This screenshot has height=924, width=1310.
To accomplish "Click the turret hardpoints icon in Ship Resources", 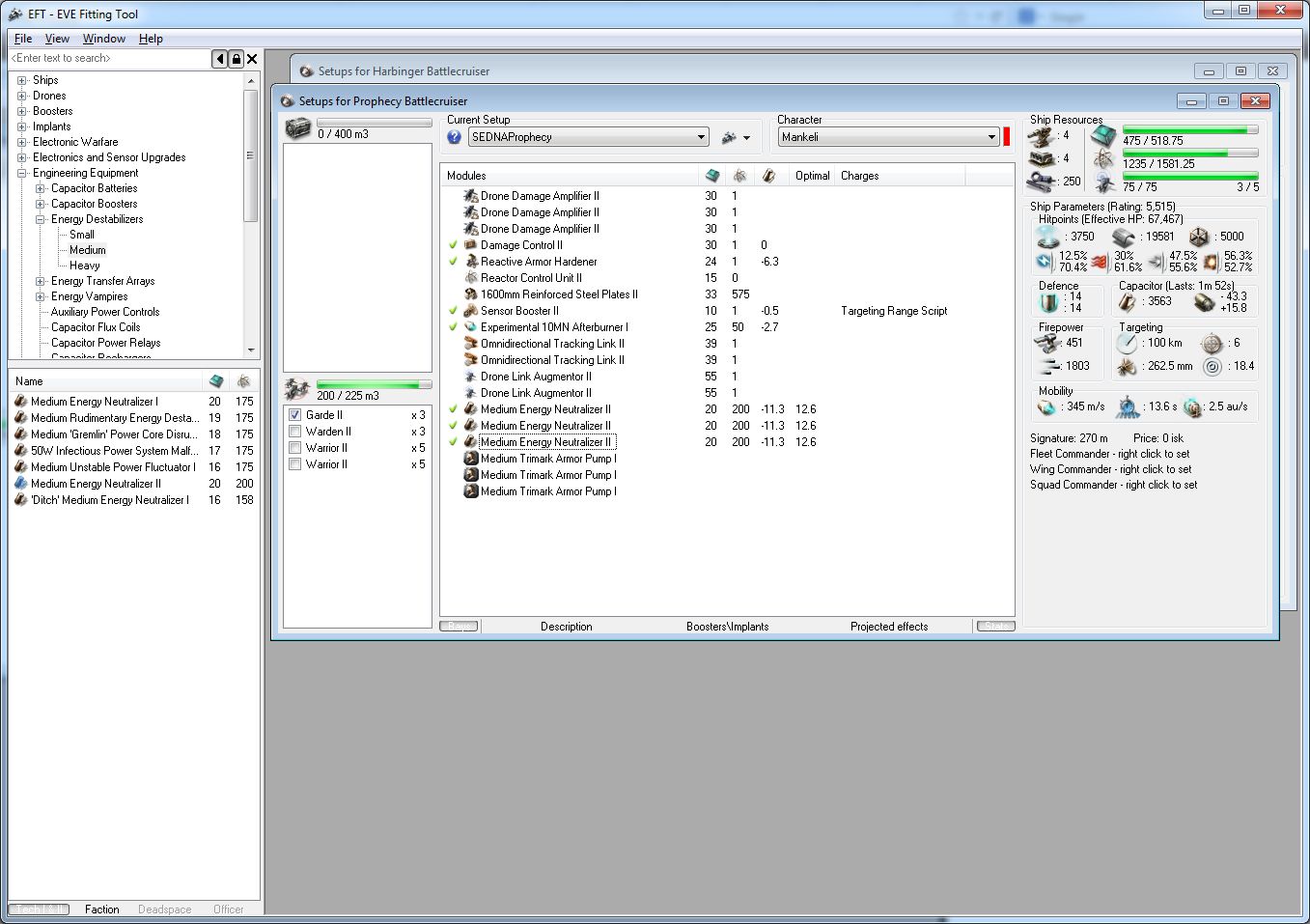I will click(x=1041, y=136).
